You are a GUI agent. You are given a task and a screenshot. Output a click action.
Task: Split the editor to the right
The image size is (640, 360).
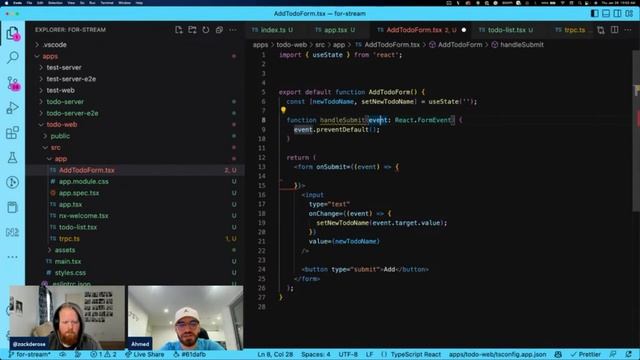(x=614, y=30)
